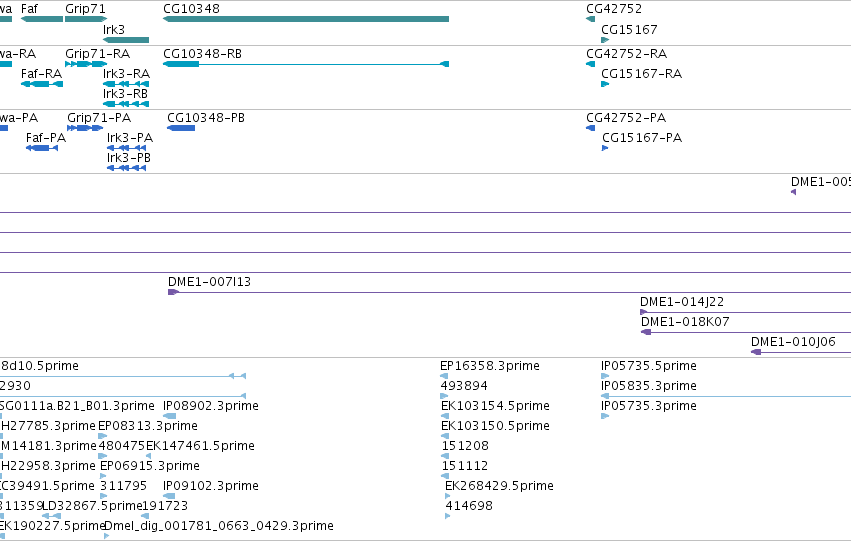The height and width of the screenshot is (541, 851).
Task: Click the 151208 EST marker
Action: point(445,456)
